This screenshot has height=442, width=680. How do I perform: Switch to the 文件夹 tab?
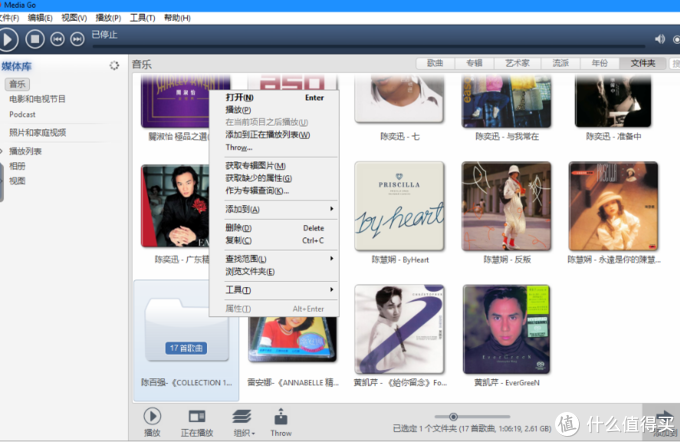pos(643,63)
